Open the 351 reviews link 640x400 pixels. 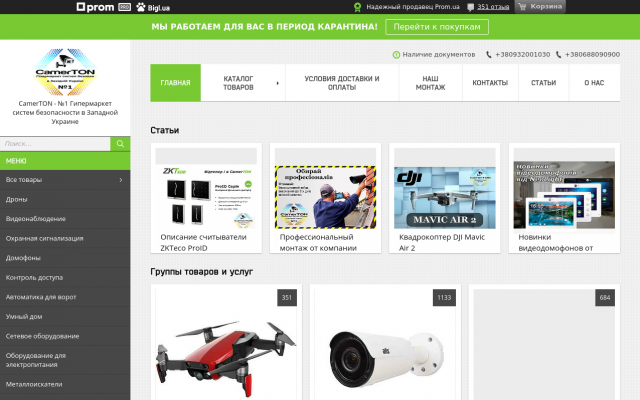click(493, 7)
